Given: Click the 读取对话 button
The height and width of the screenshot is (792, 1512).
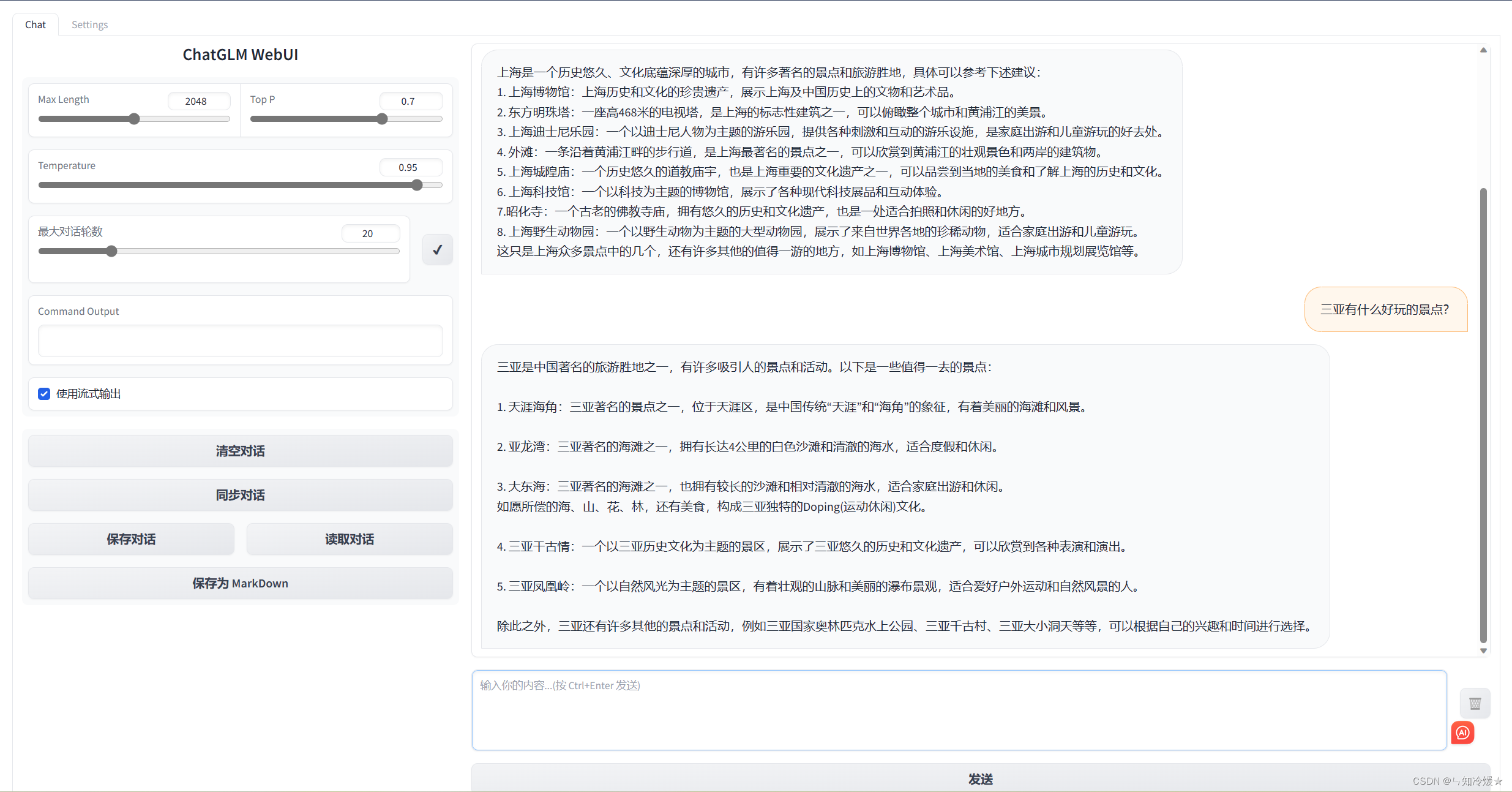Looking at the screenshot, I should click(x=349, y=539).
